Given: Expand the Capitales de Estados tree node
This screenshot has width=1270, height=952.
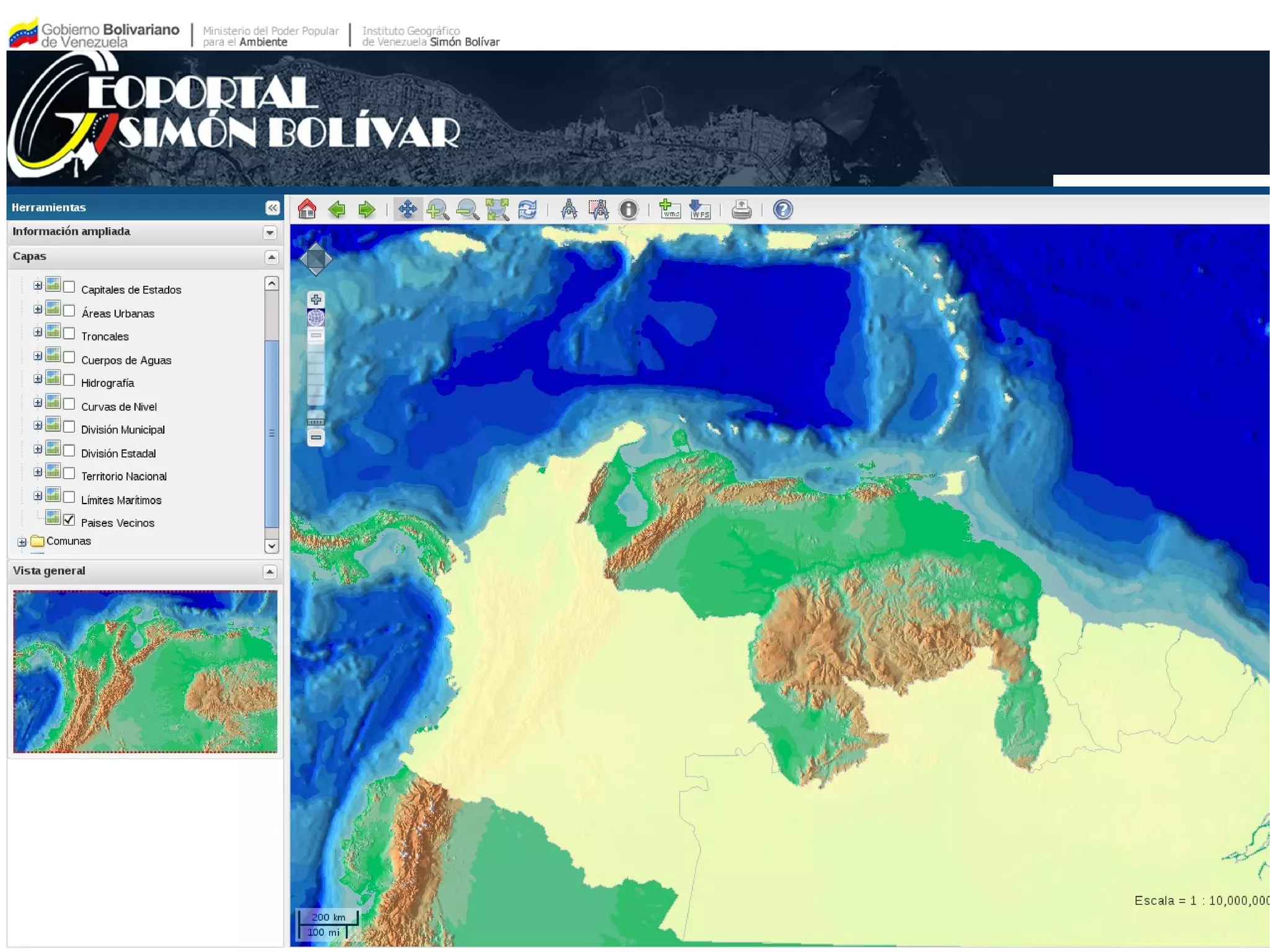Looking at the screenshot, I should tap(38, 286).
